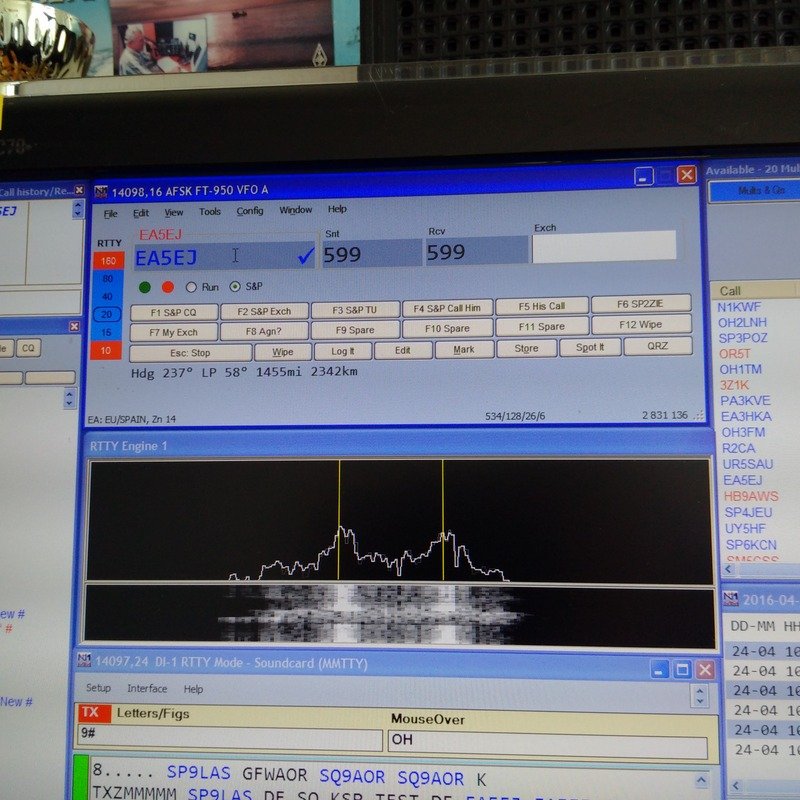Image resolution: width=800 pixels, height=800 pixels.
Task: Click the empty Exch input field
Action: 603,247
